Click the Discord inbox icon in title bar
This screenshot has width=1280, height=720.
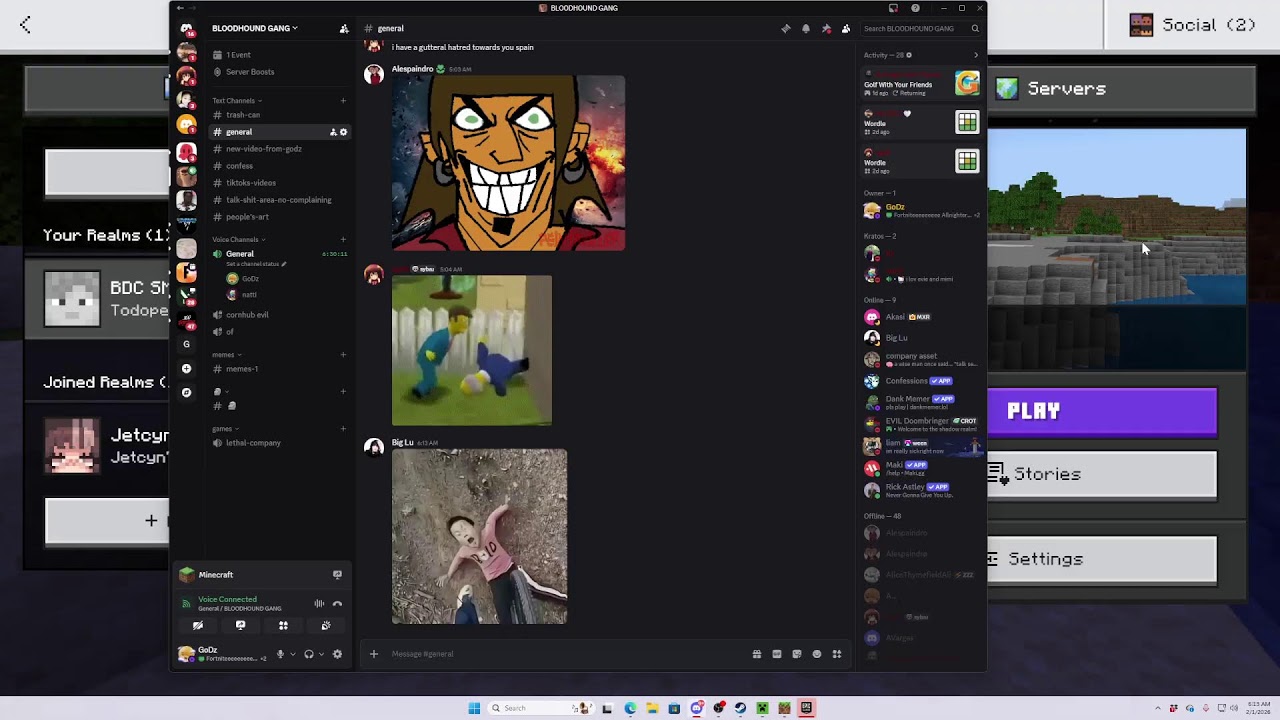(893, 8)
